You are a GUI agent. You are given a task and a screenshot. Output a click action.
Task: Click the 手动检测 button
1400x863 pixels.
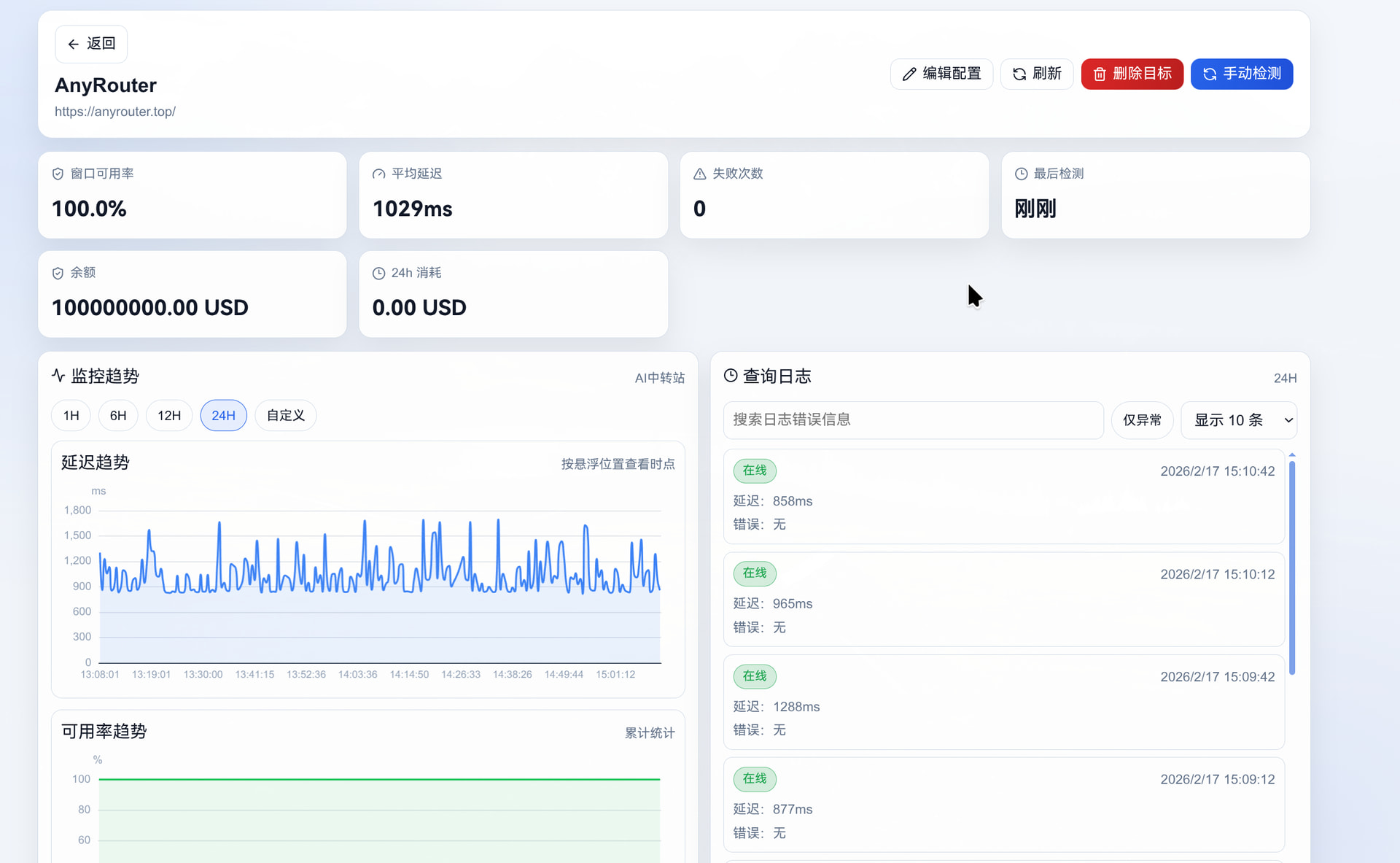click(1242, 74)
